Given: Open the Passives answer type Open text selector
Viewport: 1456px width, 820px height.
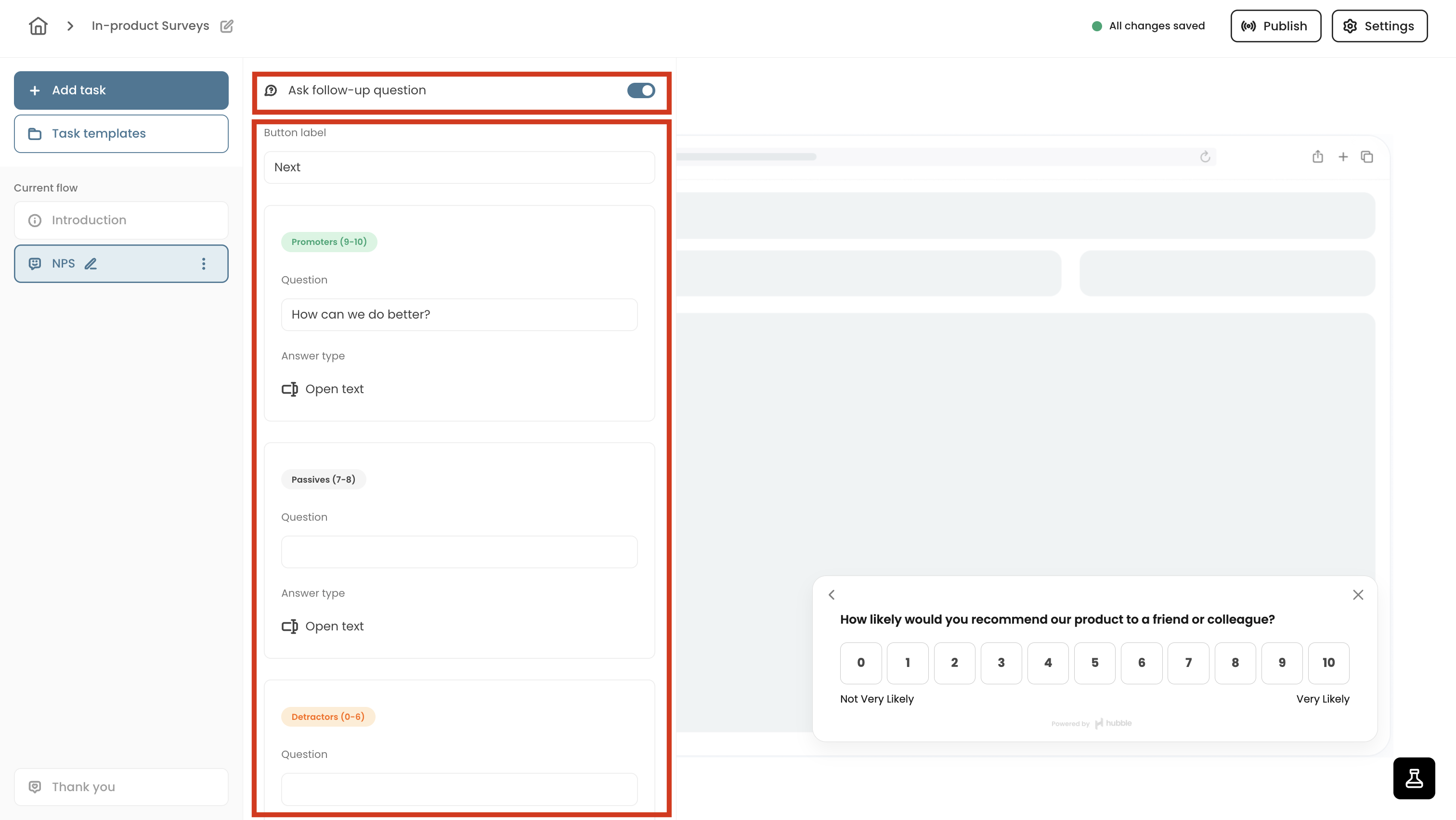Looking at the screenshot, I should click(x=323, y=626).
